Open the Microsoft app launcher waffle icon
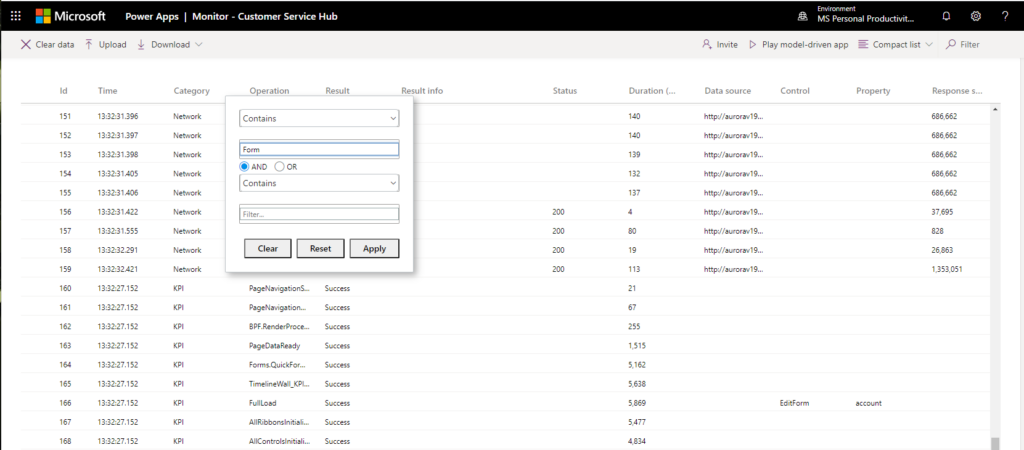Viewport: 1024px width, 450px height. click(x=16, y=16)
